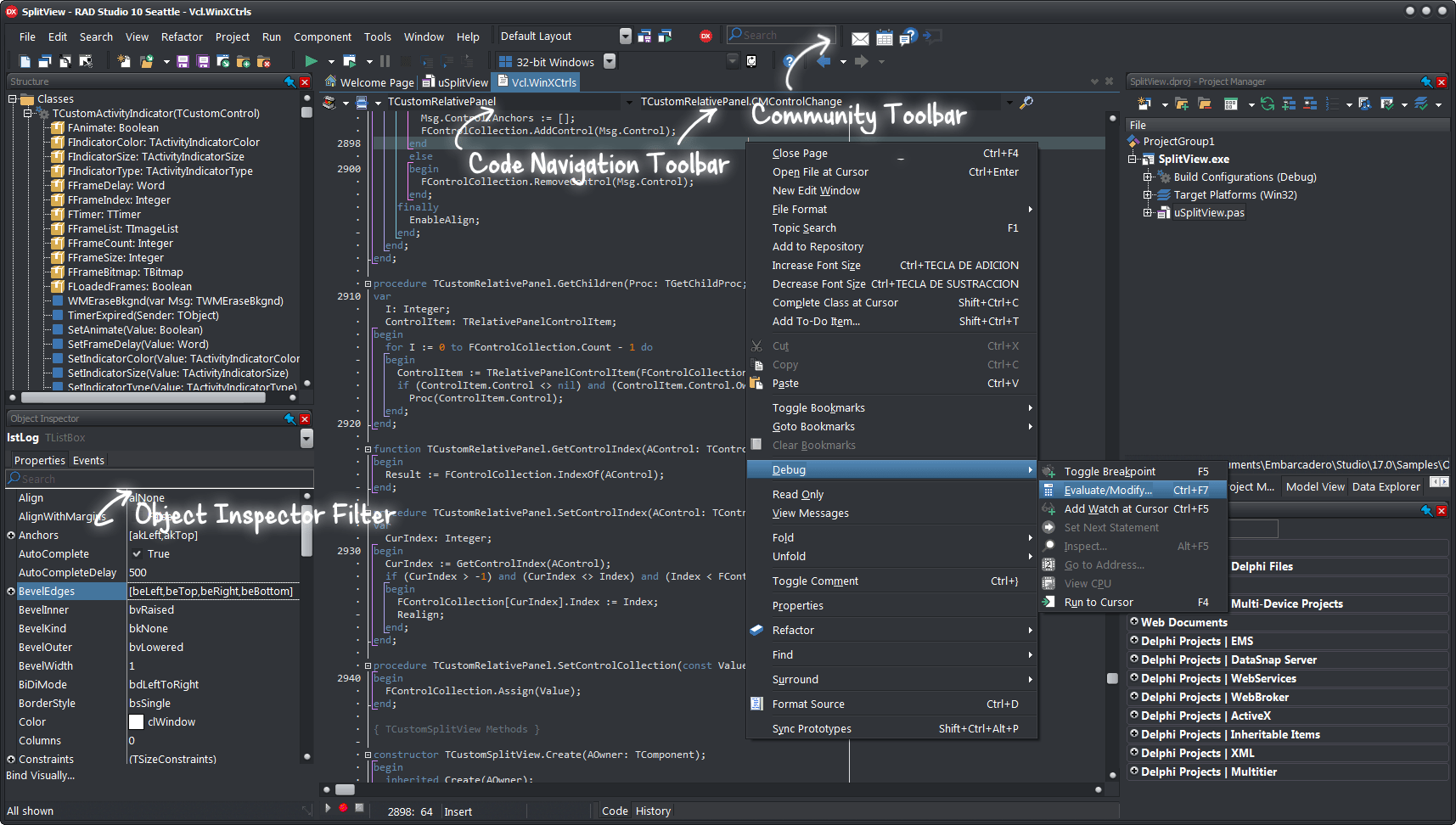Toggle the AutoComplete True checkbox

137,553
